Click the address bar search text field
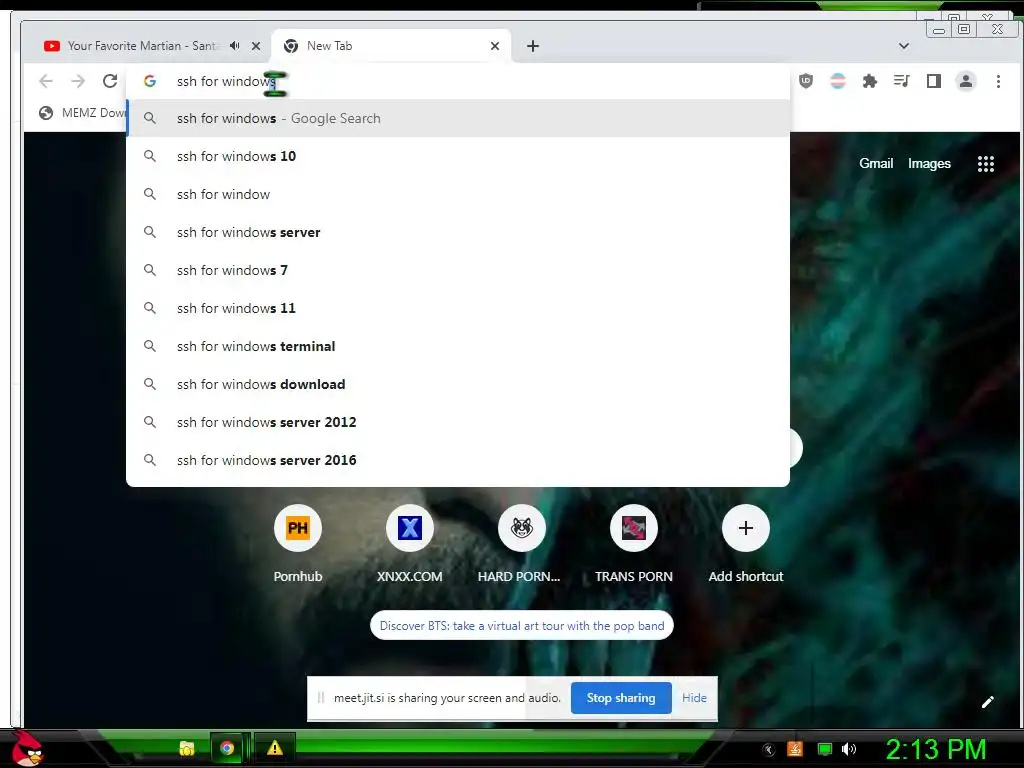 click(x=457, y=81)
